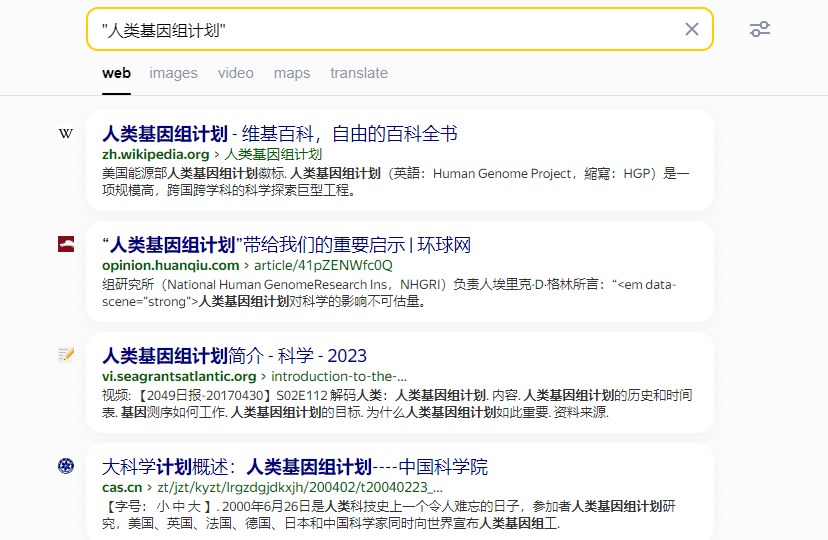Screen dimensions: 828x540
Task: Click the CAS emblem favicon beside the cas.cn result
Action: pyautogui.click(x=66, y=466)
